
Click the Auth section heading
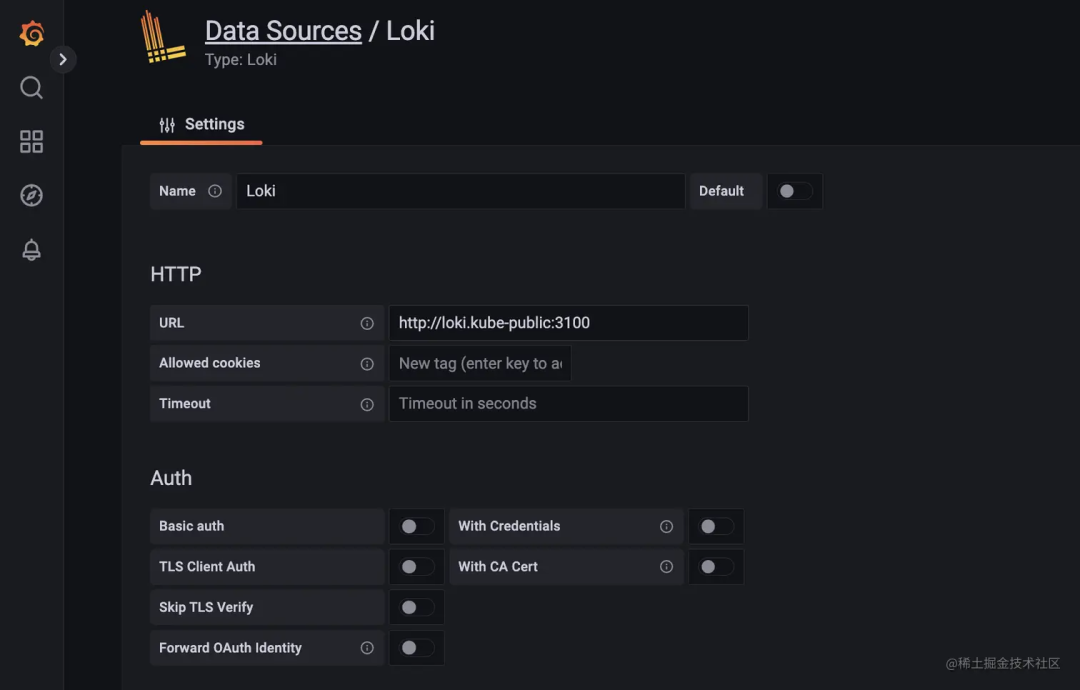coord(171,478)
